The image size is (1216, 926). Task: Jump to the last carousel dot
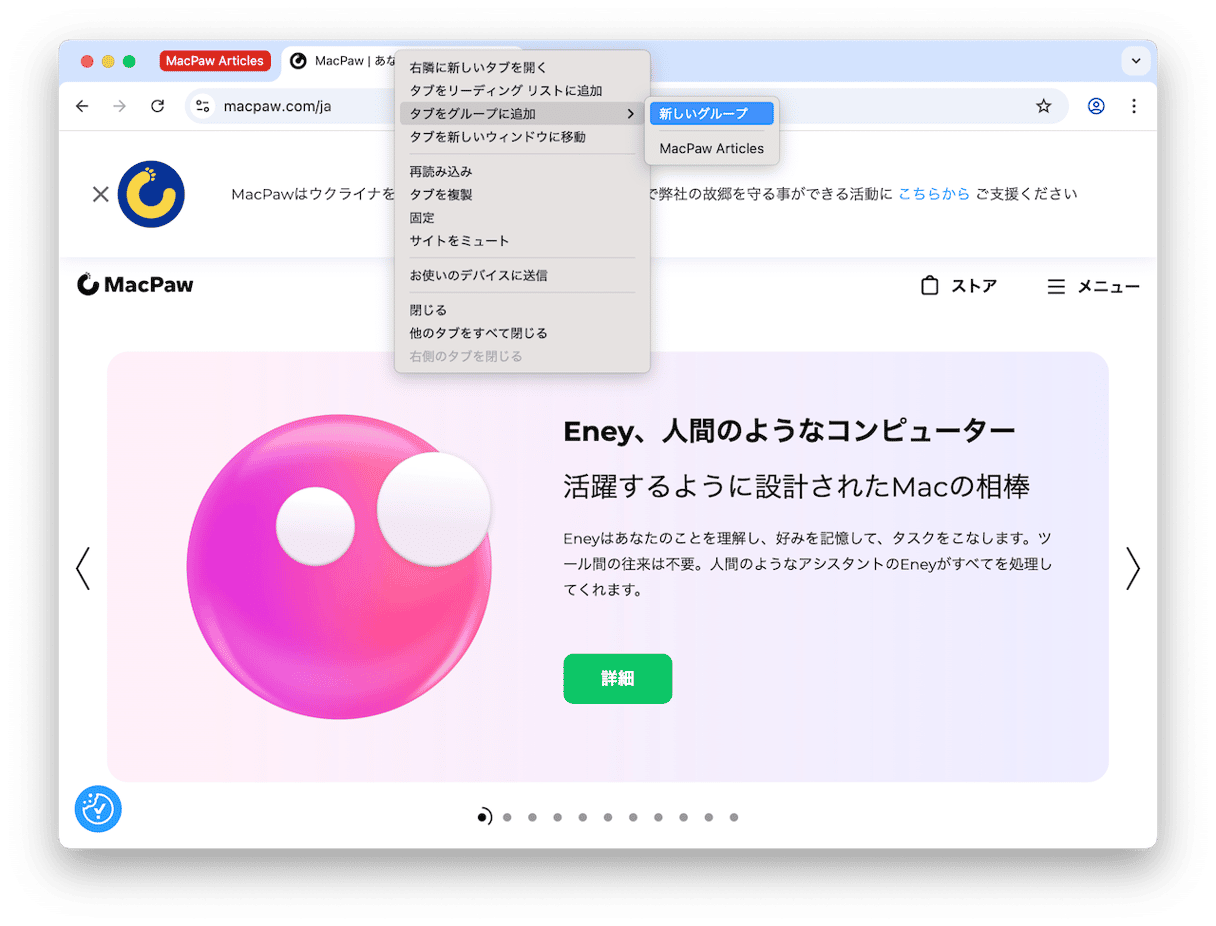point(733,817)
